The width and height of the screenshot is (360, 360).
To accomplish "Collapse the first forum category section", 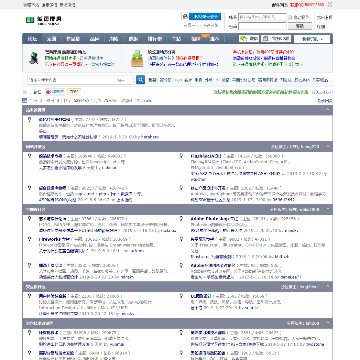I will point(328,109).
